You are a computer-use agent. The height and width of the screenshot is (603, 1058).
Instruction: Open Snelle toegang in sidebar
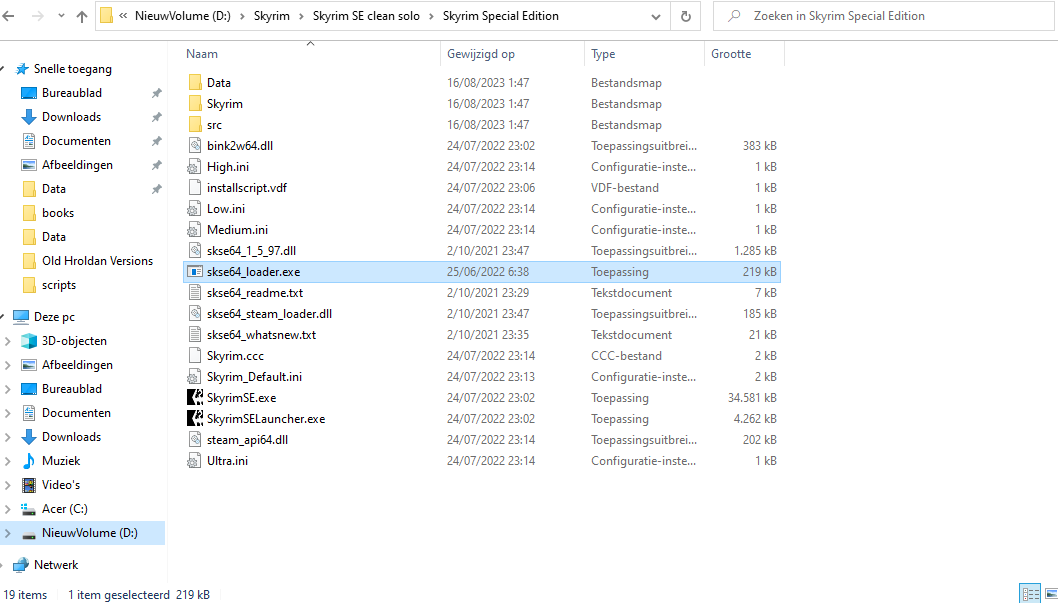[x=72, y=69]
